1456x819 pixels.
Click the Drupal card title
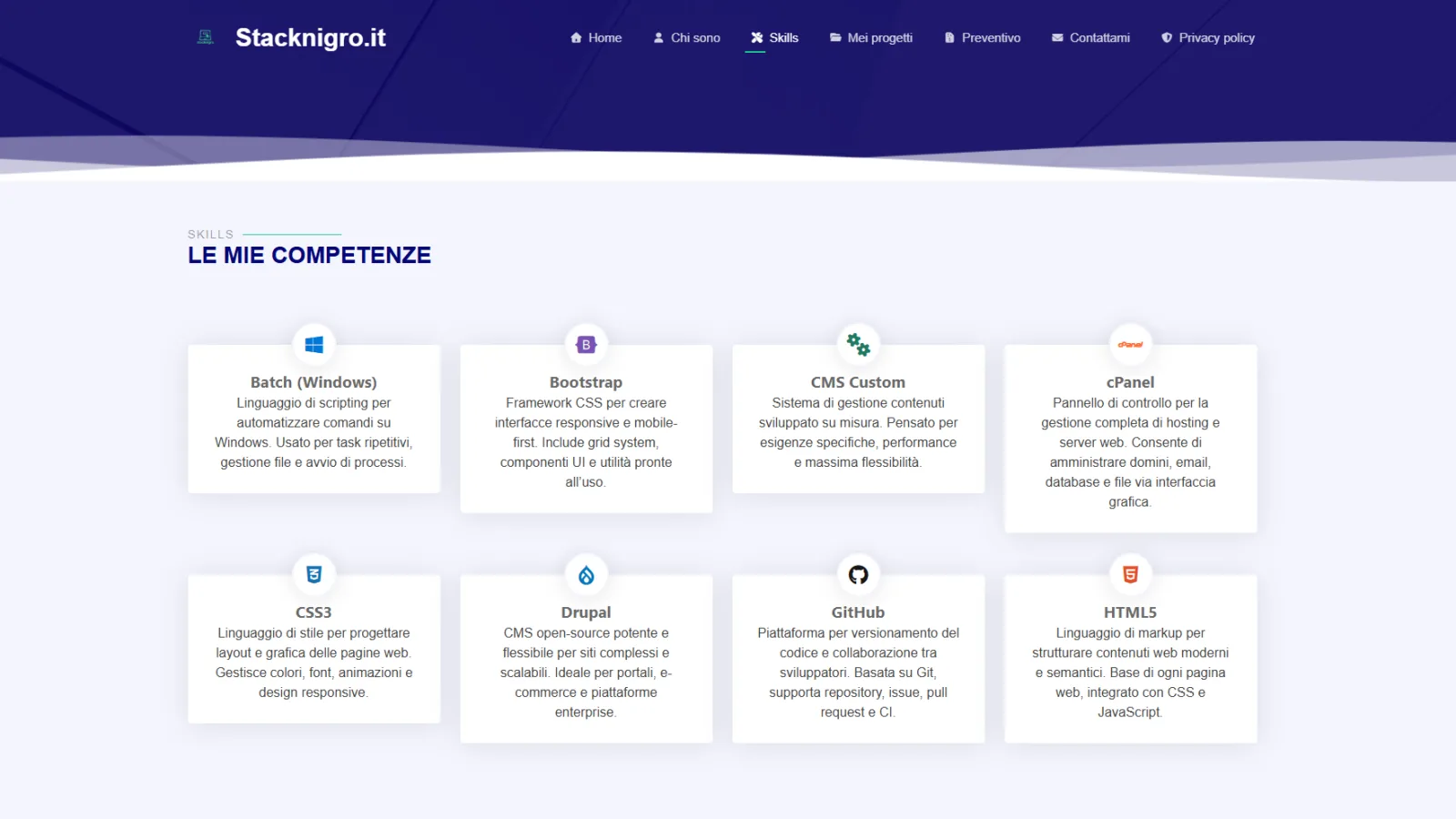(586, 612)
